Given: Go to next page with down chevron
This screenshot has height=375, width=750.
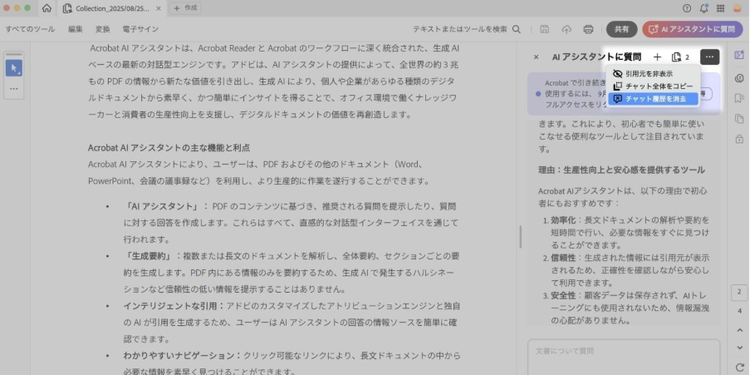Looking at the screenshot, I should (739, 348).
